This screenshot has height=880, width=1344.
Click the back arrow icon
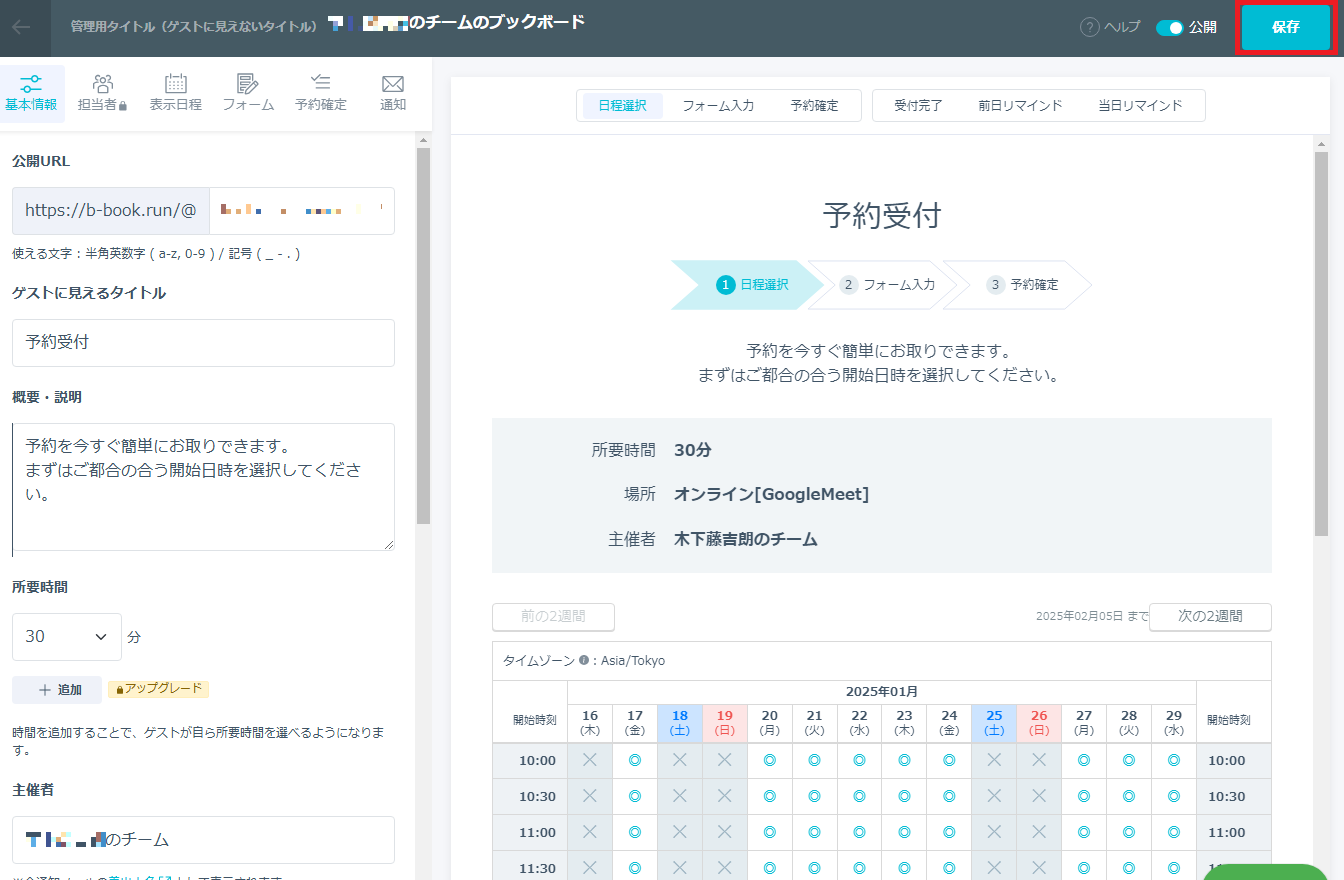[x=22, y=27]
